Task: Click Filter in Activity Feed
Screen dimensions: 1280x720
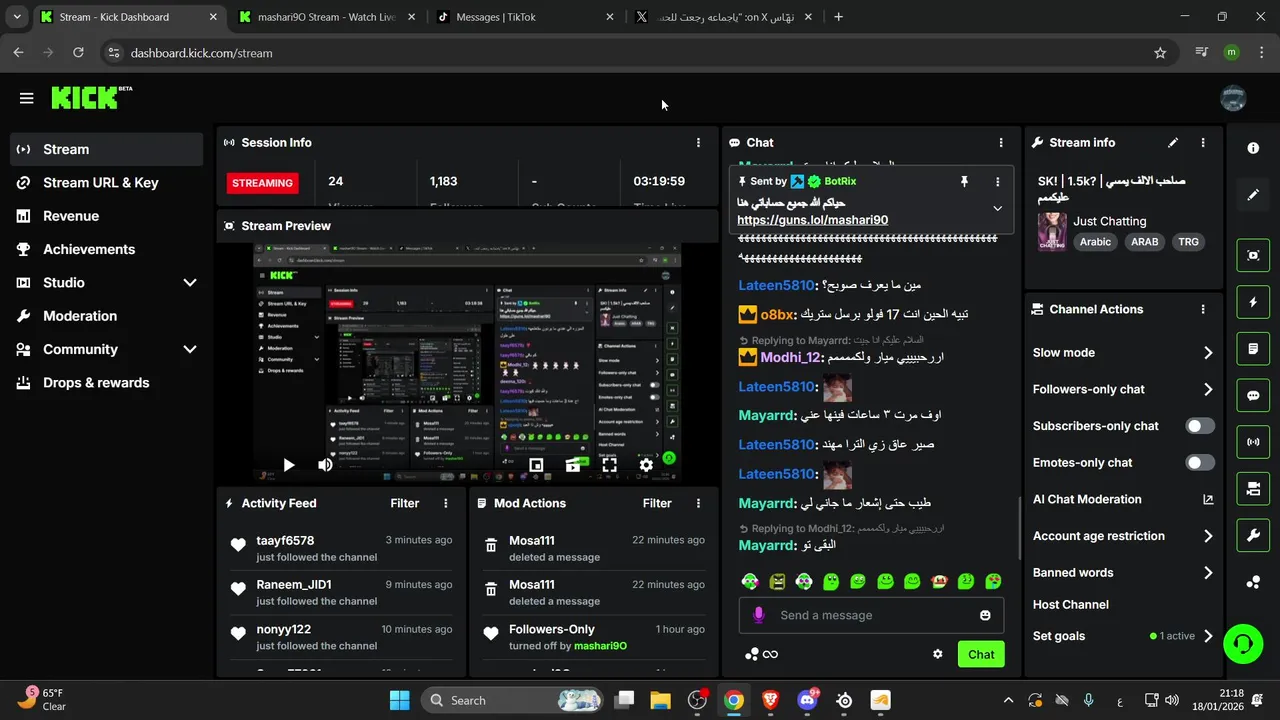Action: click(x=405, y=504)
